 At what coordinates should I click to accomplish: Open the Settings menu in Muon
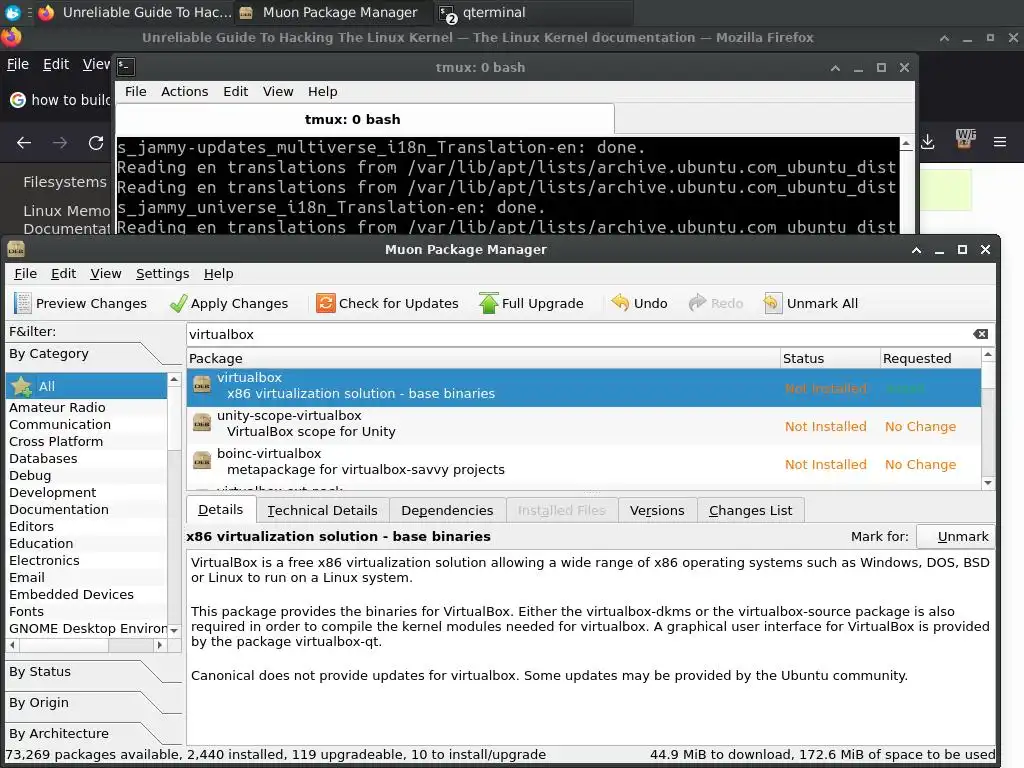(163, 274)
